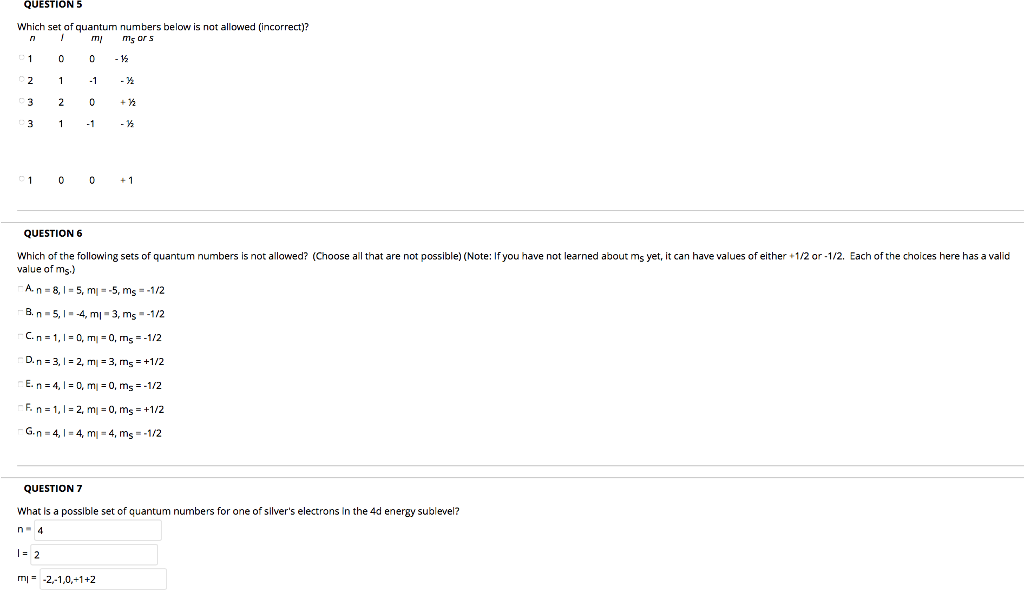1024x611 pixels.
Task: Check option D with ms = +1/2
Action: click(x=22, y=361)
